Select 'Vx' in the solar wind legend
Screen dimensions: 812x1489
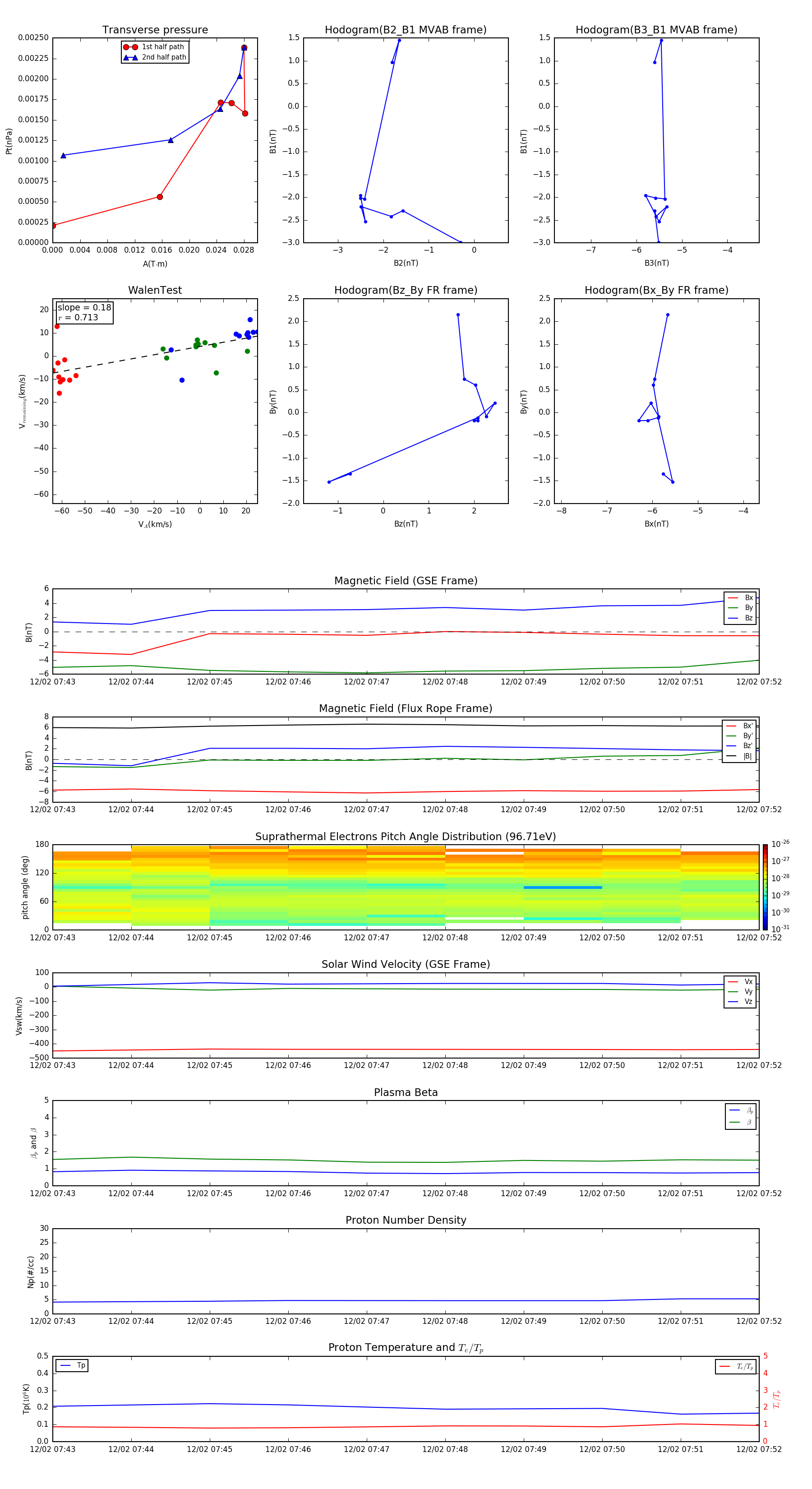click(x=741, y=981)
